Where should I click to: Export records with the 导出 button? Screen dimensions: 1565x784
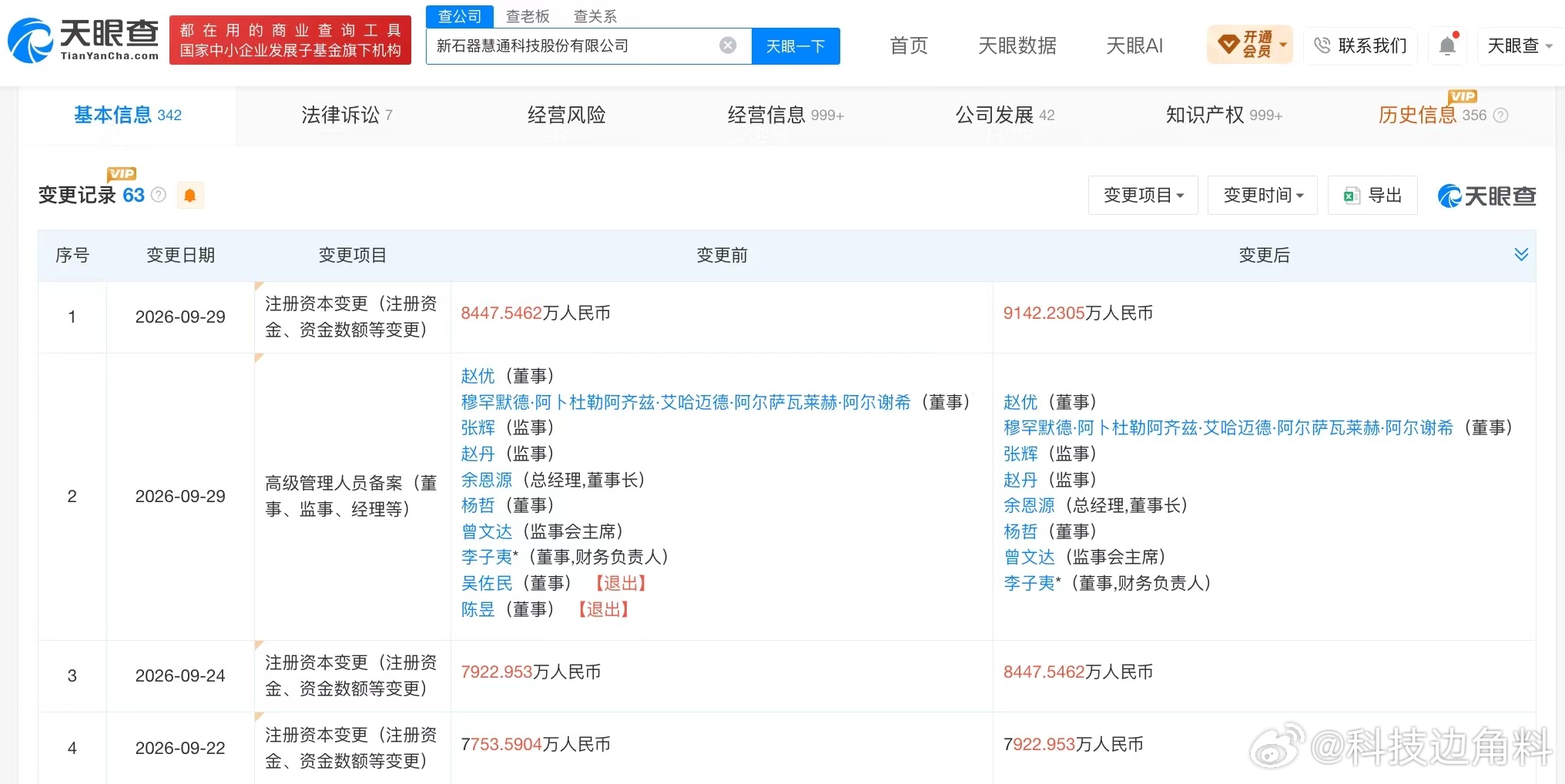pyautogui.click(x=1372, y=195)
